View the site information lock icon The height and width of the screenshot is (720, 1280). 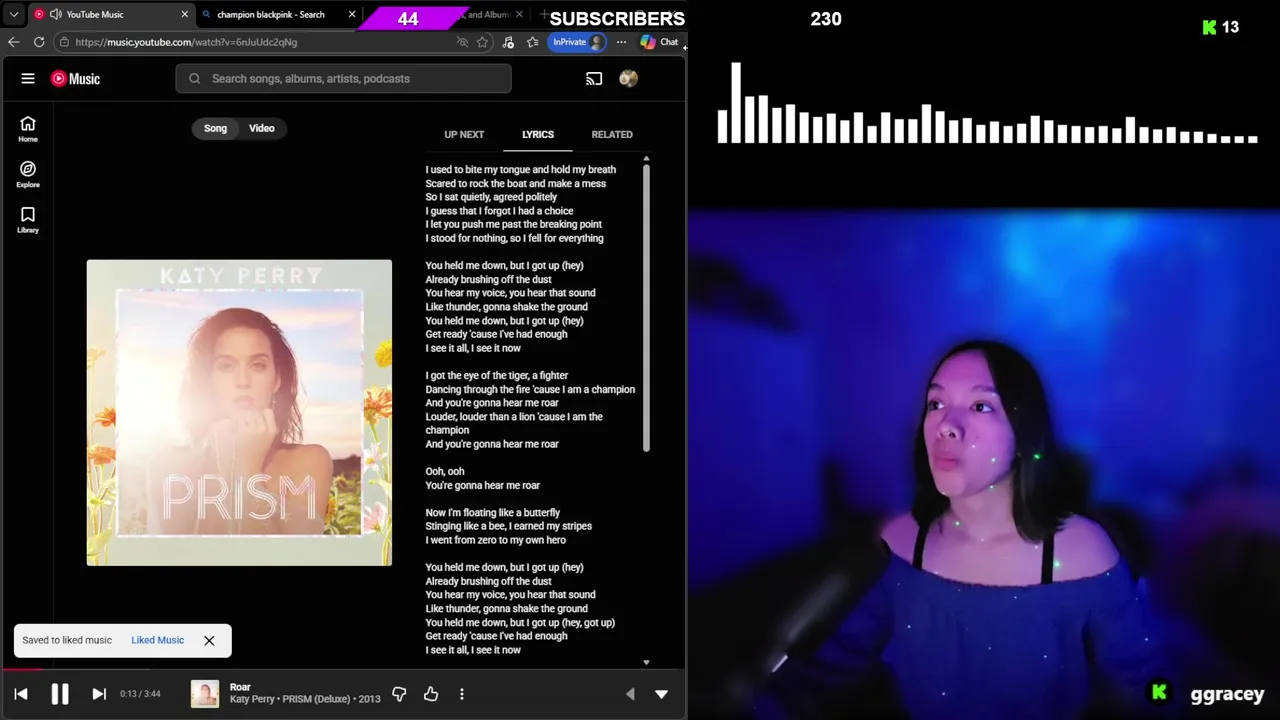pyautogui.click(x=64, y=42)
